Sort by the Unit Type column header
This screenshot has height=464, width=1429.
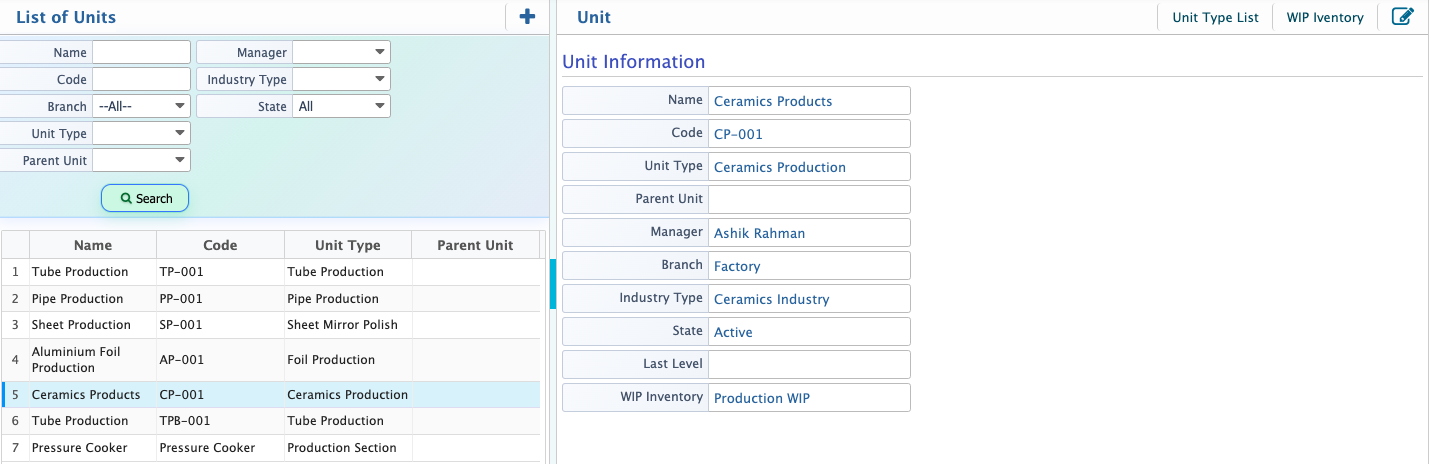point(347,245)
